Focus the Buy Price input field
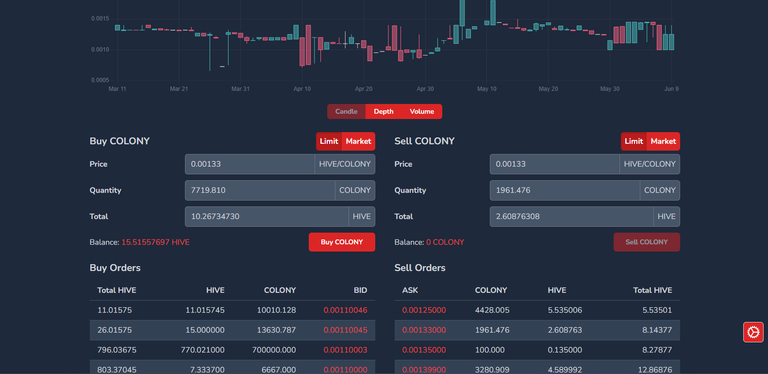 [250, 164]
